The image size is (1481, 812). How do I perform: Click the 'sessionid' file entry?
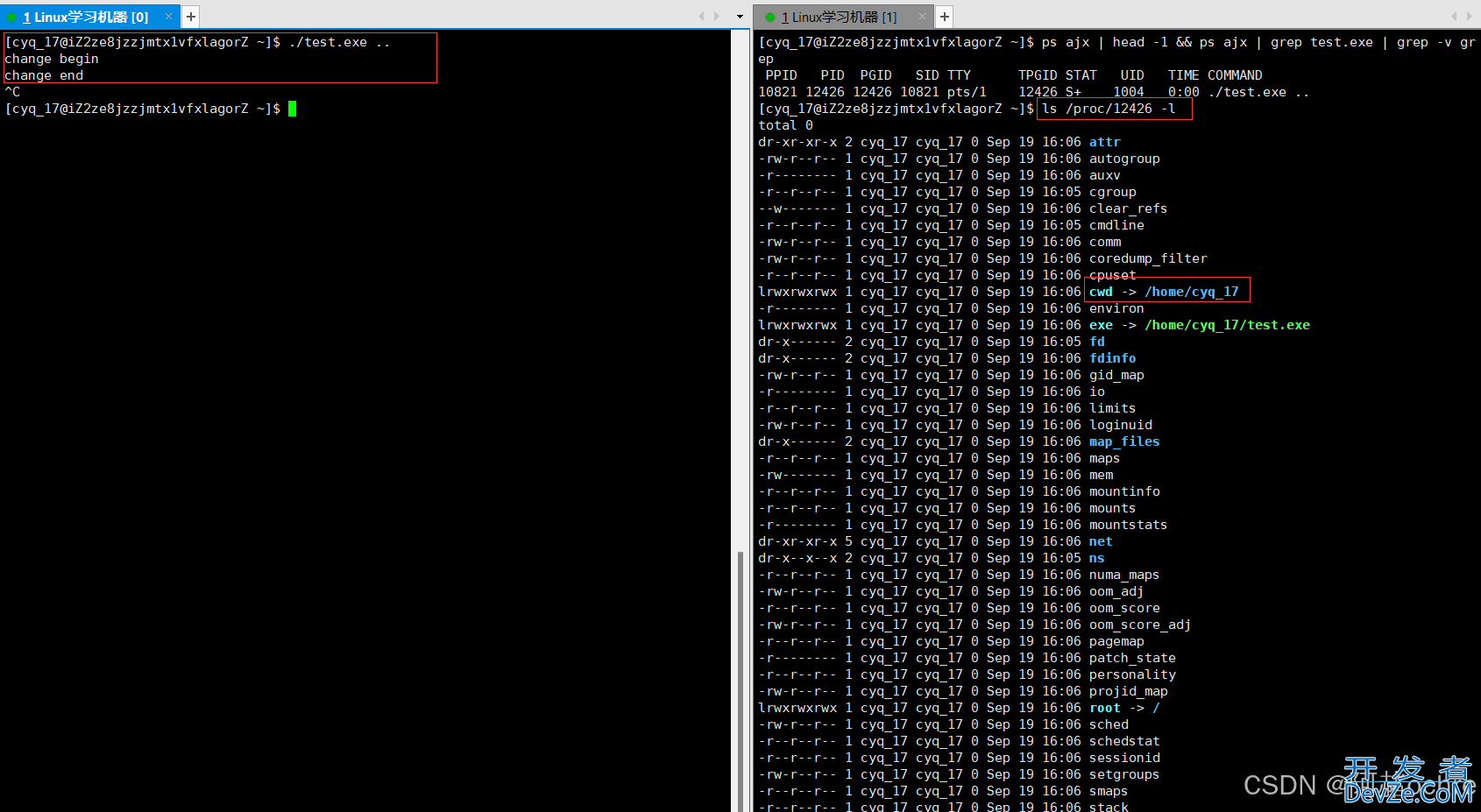(1124, 758)
